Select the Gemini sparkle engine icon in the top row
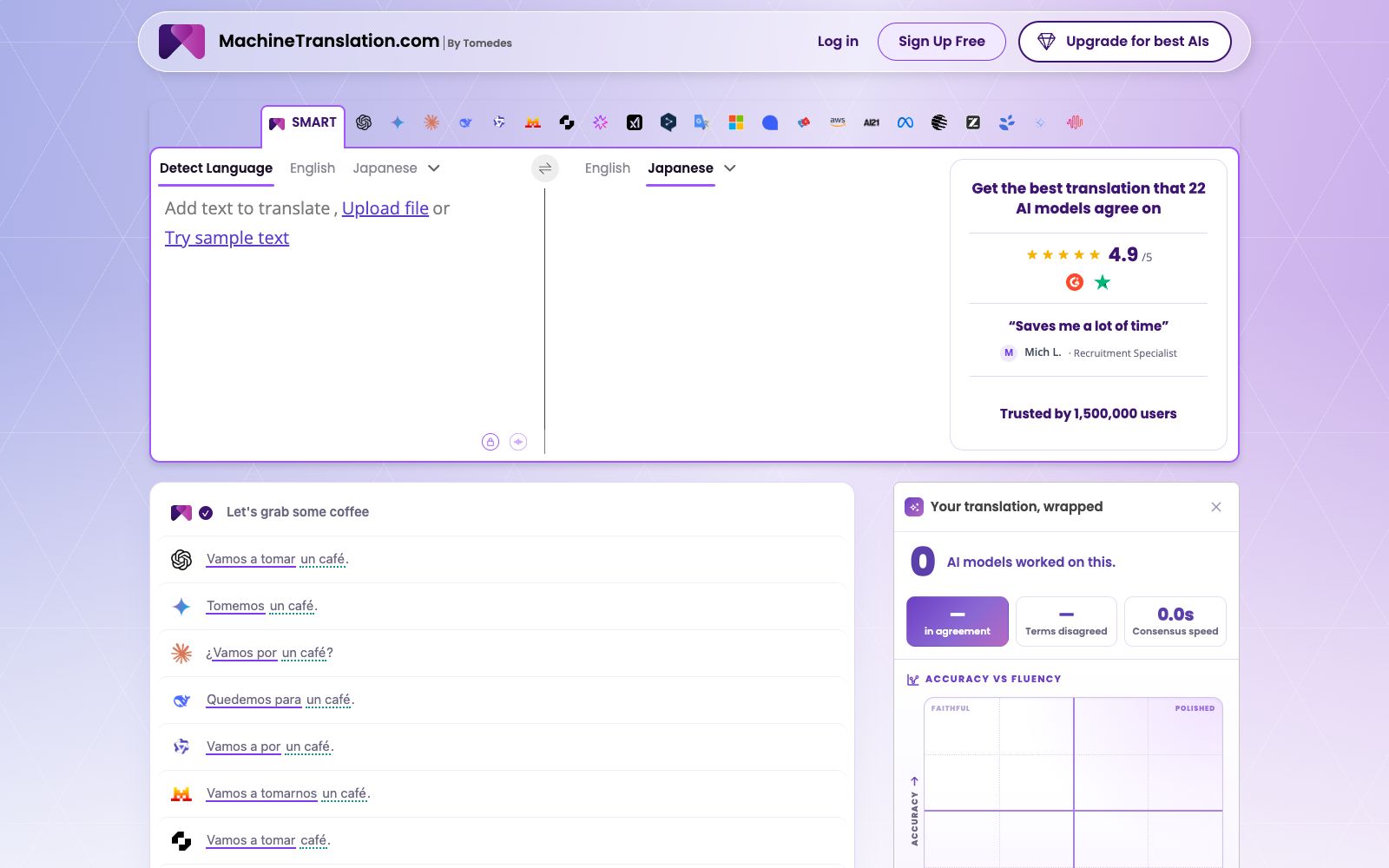The width and height of the screenshot is (1389, 868). click(x=398, y=122)
